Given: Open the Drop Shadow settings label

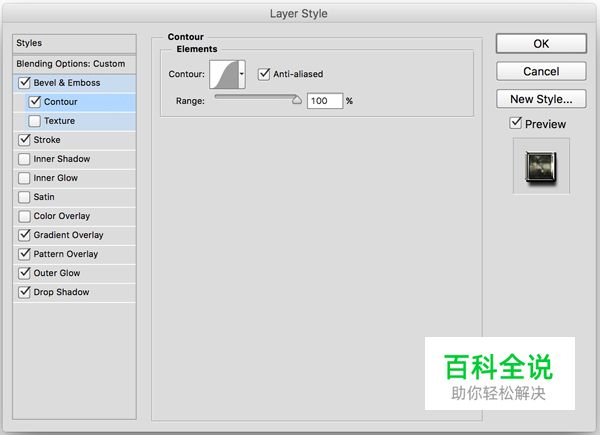Looking at the screenshot, I should click(x=61, y=292).
